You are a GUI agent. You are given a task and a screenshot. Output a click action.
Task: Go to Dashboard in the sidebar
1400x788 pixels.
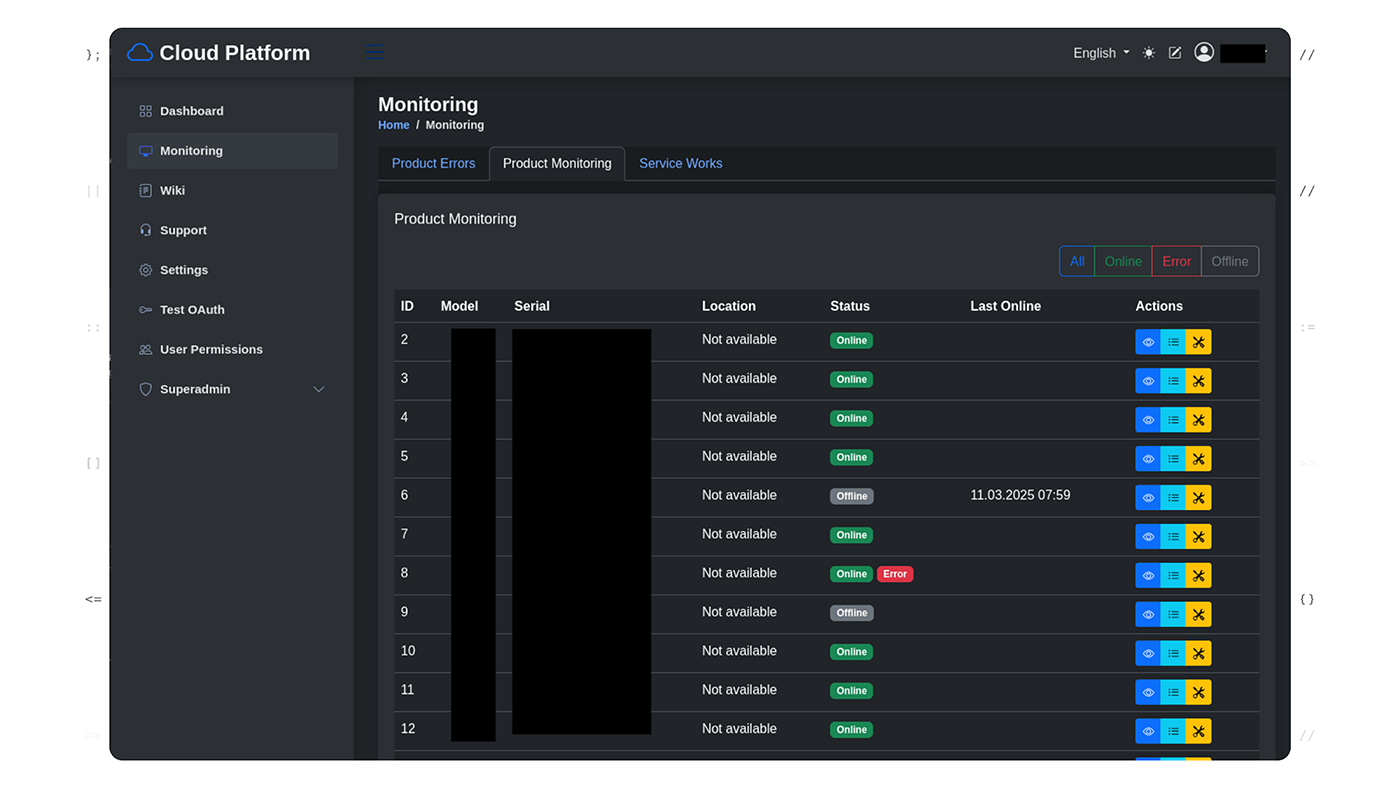(232, 111)
